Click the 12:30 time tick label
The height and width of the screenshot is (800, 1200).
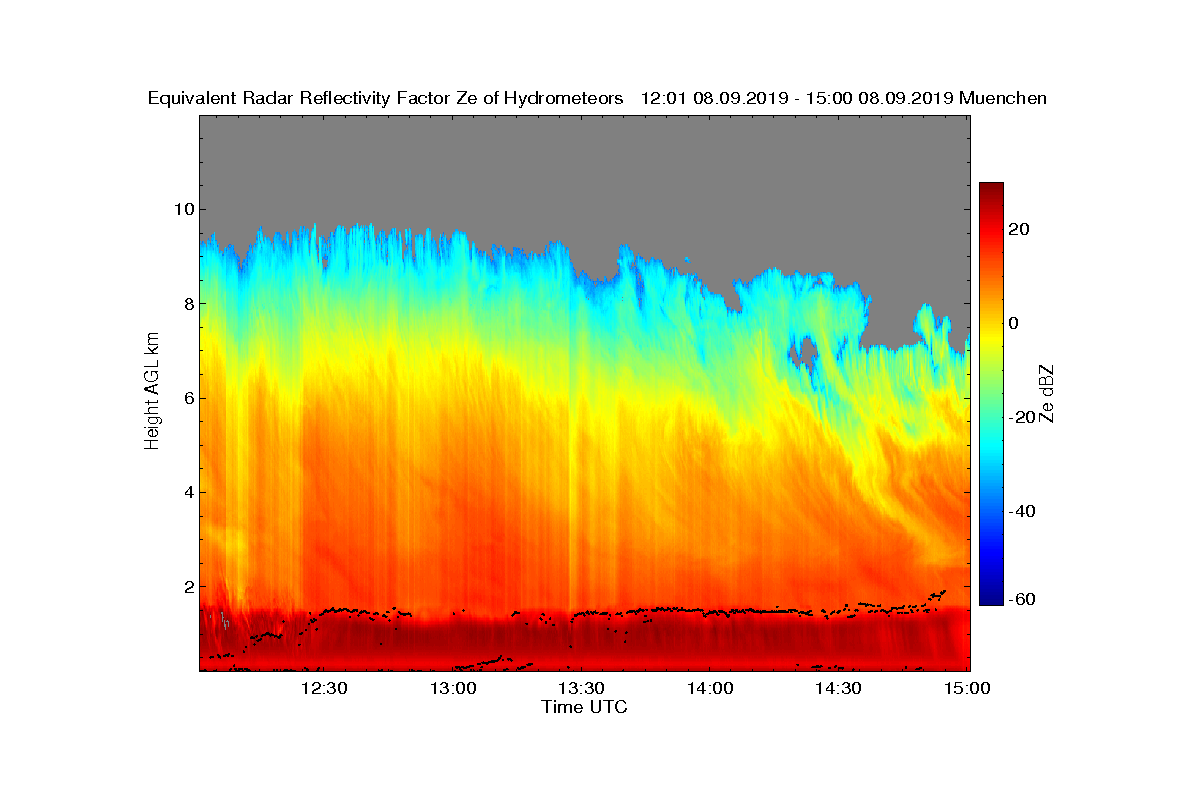click(324, 688)
